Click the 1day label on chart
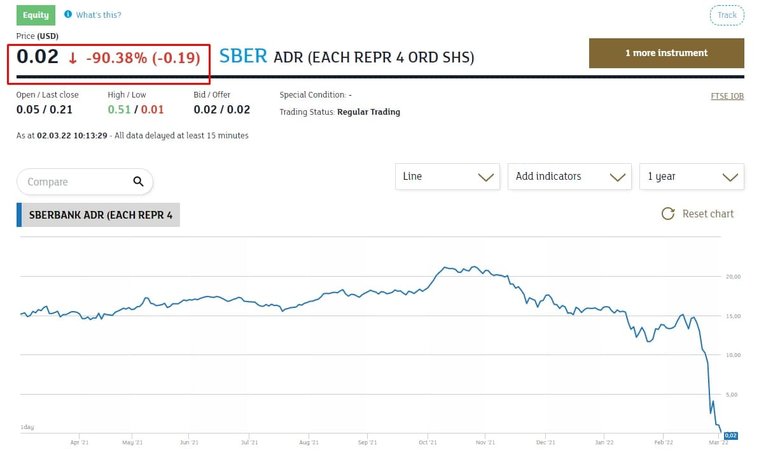 pyautogui.click(x=27, y=427)
